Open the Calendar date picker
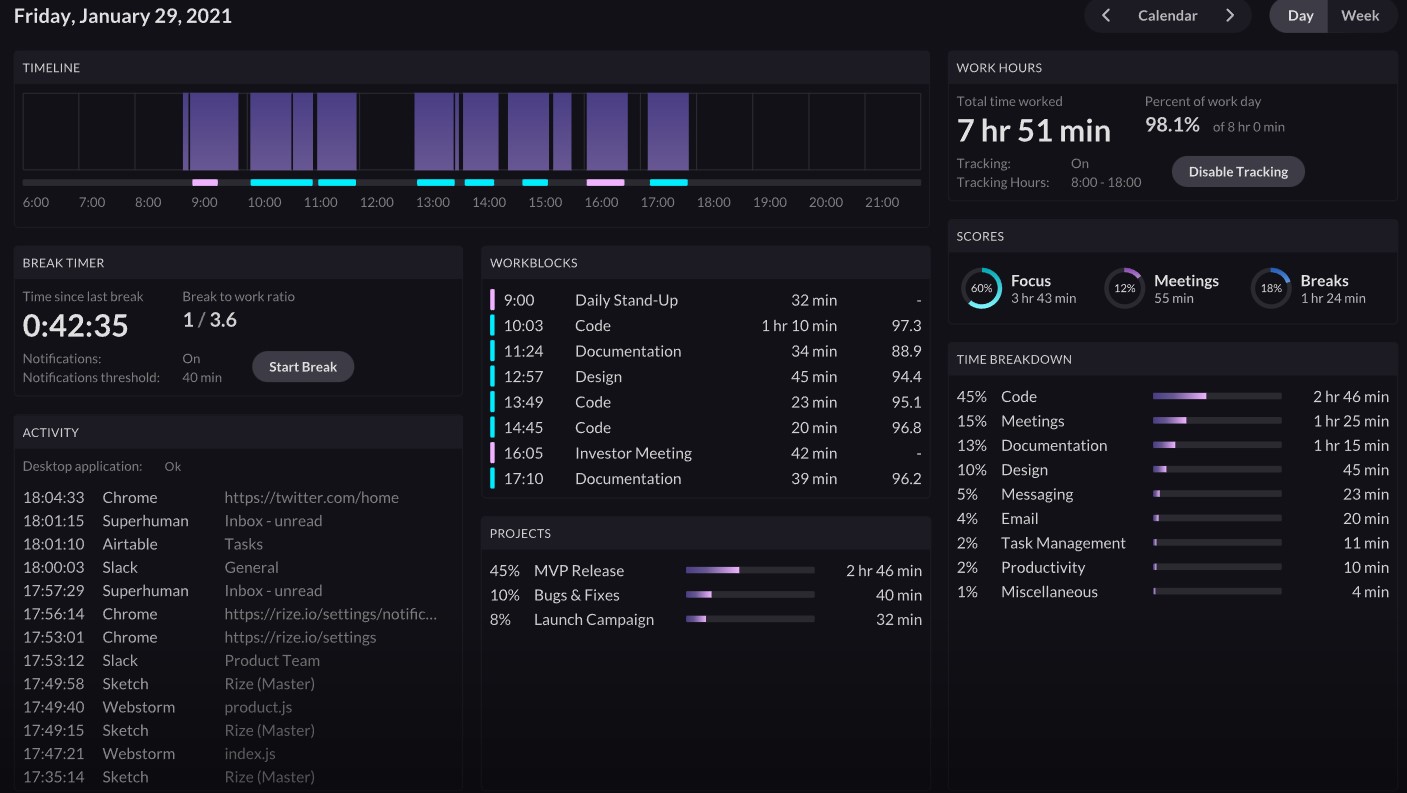 1167,16
